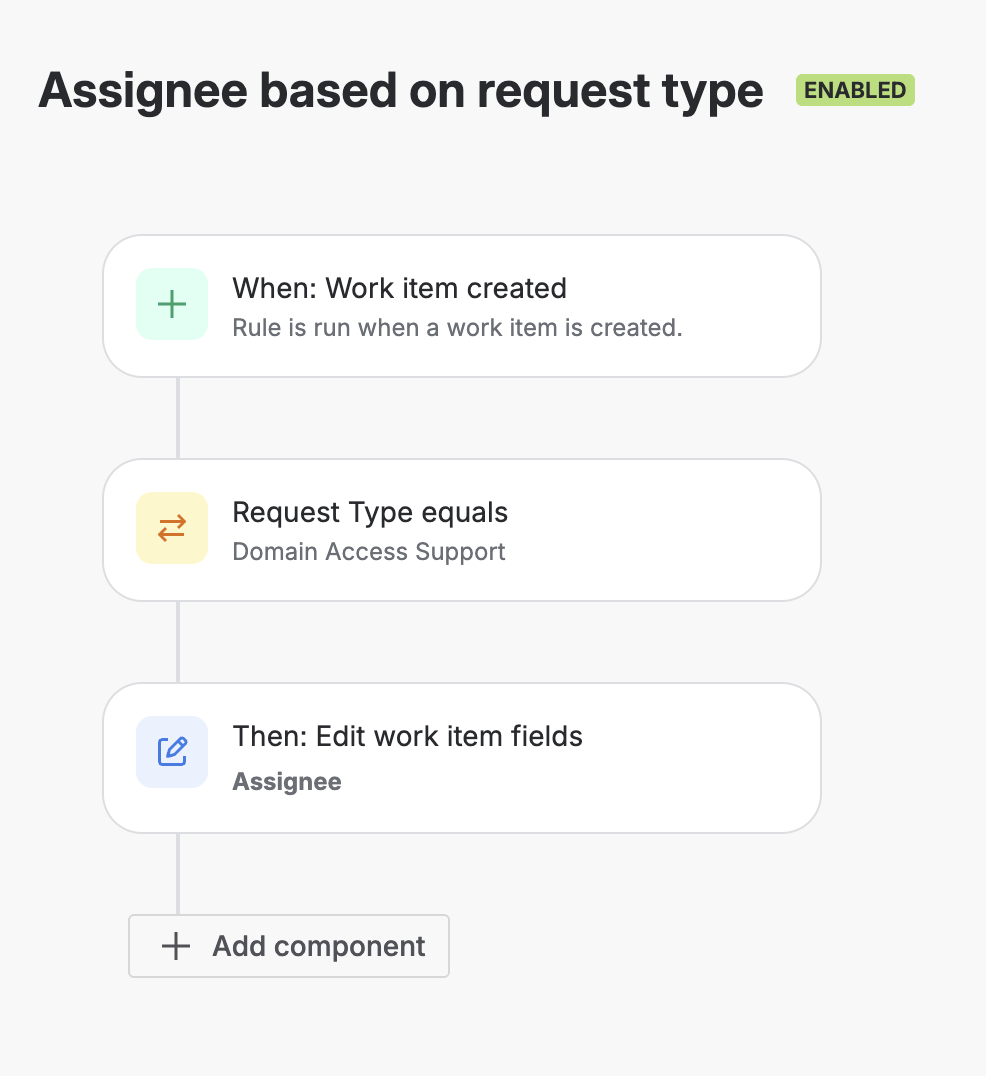Image resolution: width=986 pixels, height=1076 pixels.
Task: Click connector line between trigger and condition
Action: point(178,418)
